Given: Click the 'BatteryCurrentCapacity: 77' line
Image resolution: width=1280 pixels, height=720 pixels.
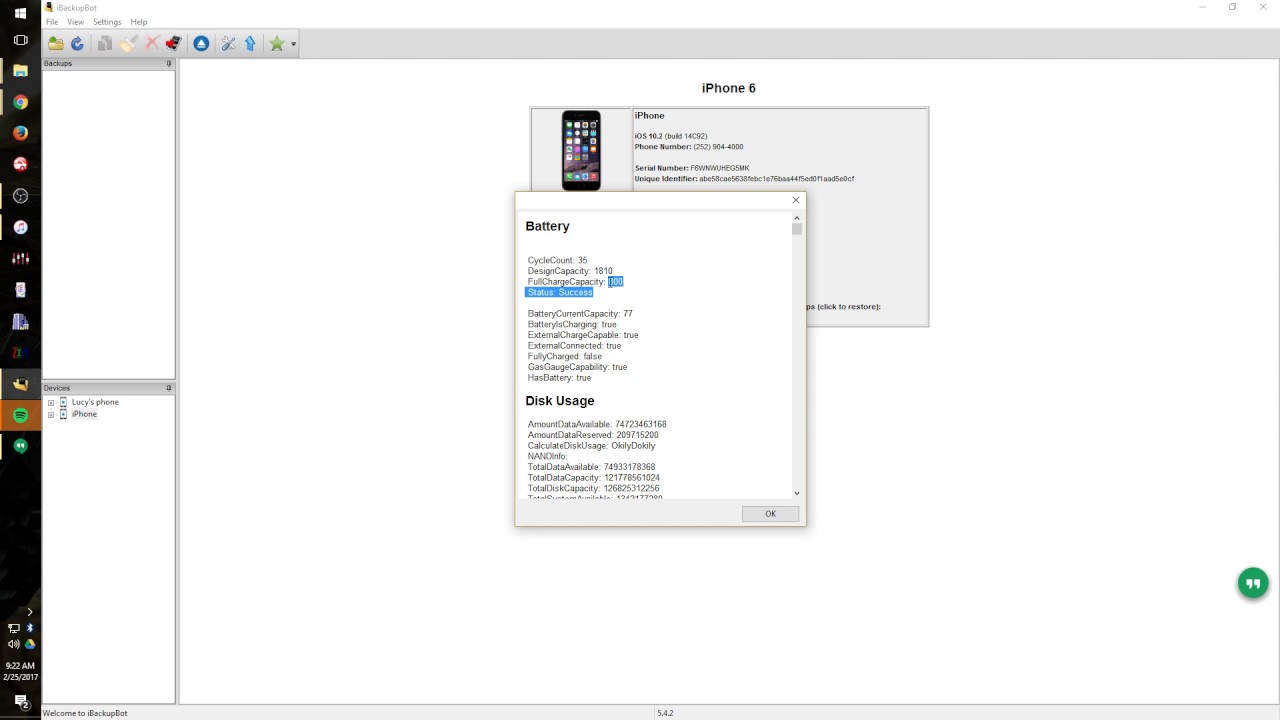Looking at the screenshot, I should tap(580, 314).
